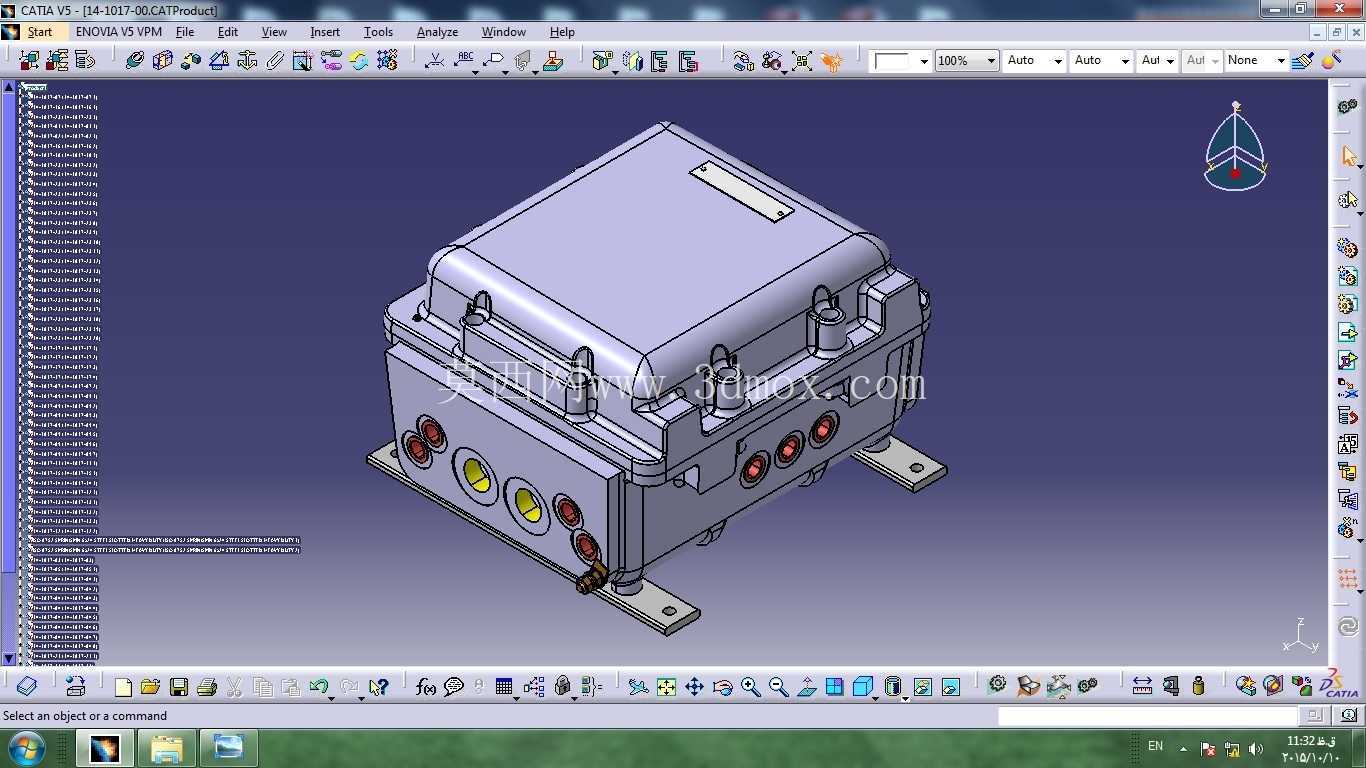Image resolution: width=1366 pixels, height=768 pixels.
Task: Open the Formula f(x) tool
Action: click(x=426, y=687)
